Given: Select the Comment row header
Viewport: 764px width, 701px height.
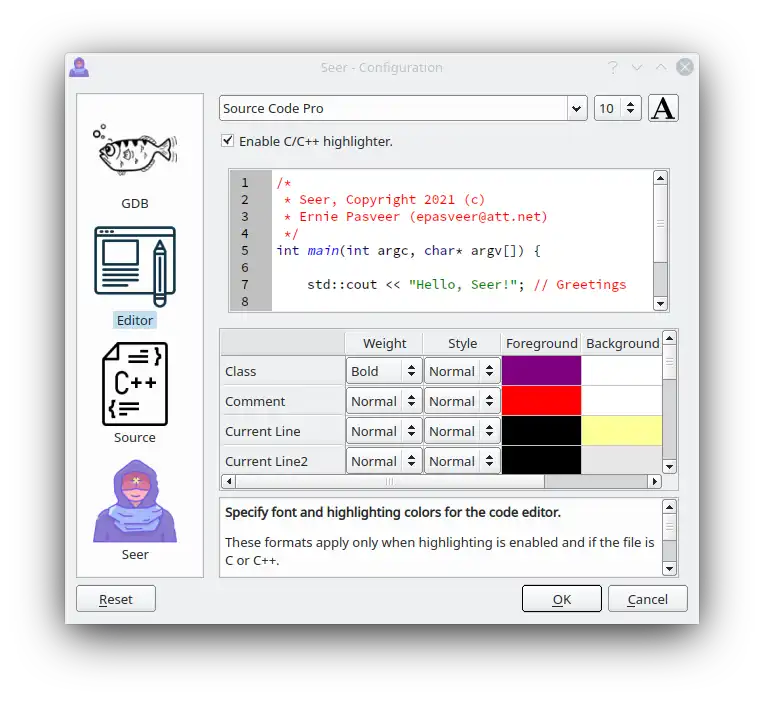Looking at the screenshot, I should point(283,401).
